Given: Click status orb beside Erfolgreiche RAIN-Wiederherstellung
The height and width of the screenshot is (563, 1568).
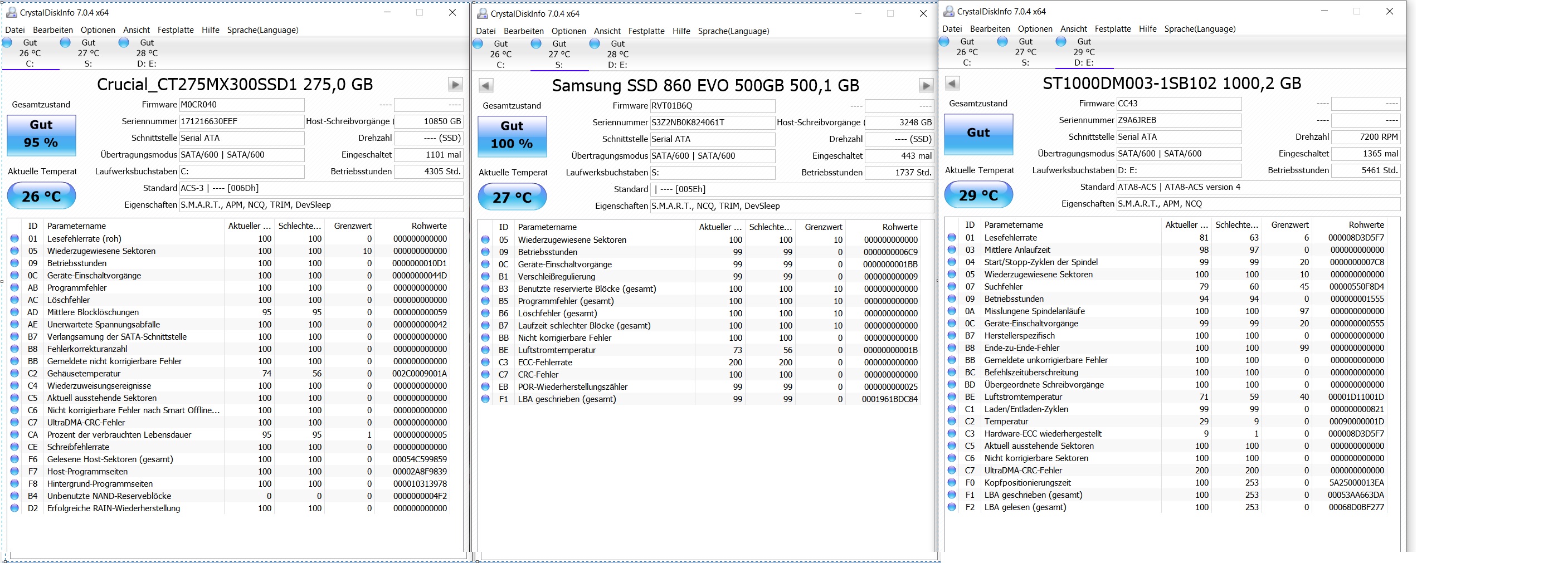Looking at the screenshot, I should [x=14, y=508].
